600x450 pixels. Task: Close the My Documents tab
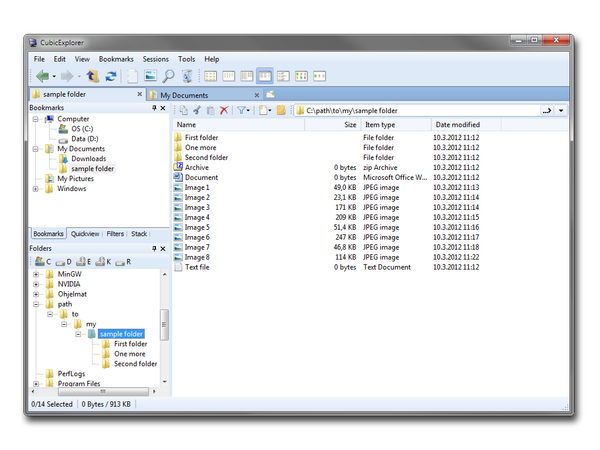pos(257,95)
